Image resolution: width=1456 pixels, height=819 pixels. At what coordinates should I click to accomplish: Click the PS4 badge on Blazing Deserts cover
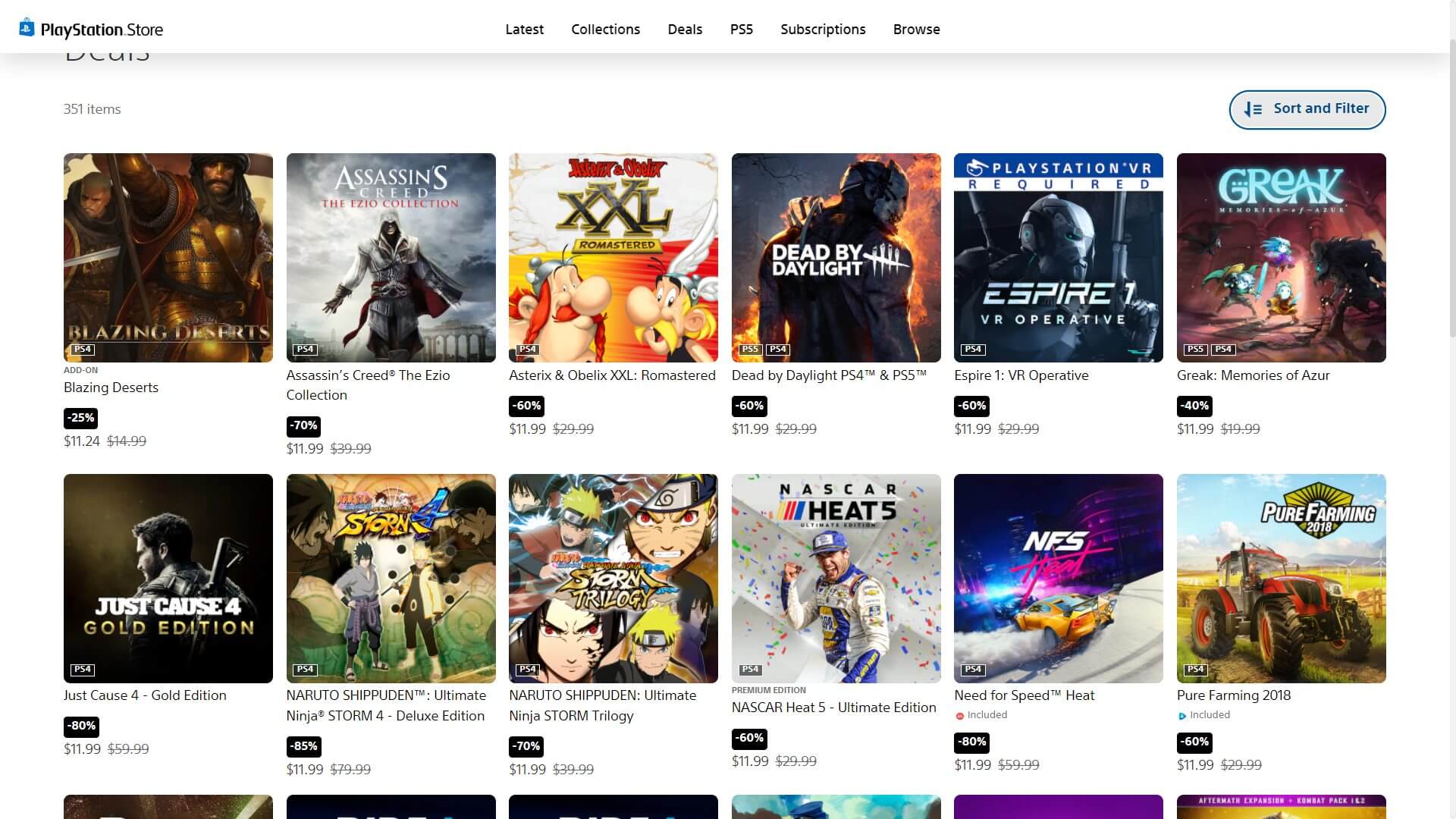coord(83,350)
